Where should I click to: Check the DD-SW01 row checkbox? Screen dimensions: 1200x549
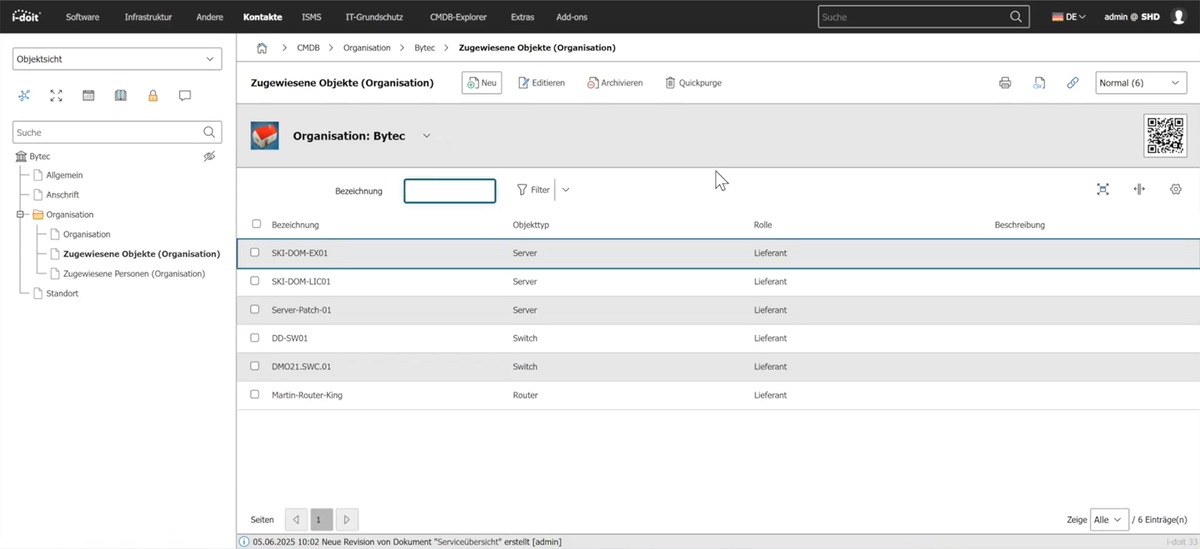point(255,338)
